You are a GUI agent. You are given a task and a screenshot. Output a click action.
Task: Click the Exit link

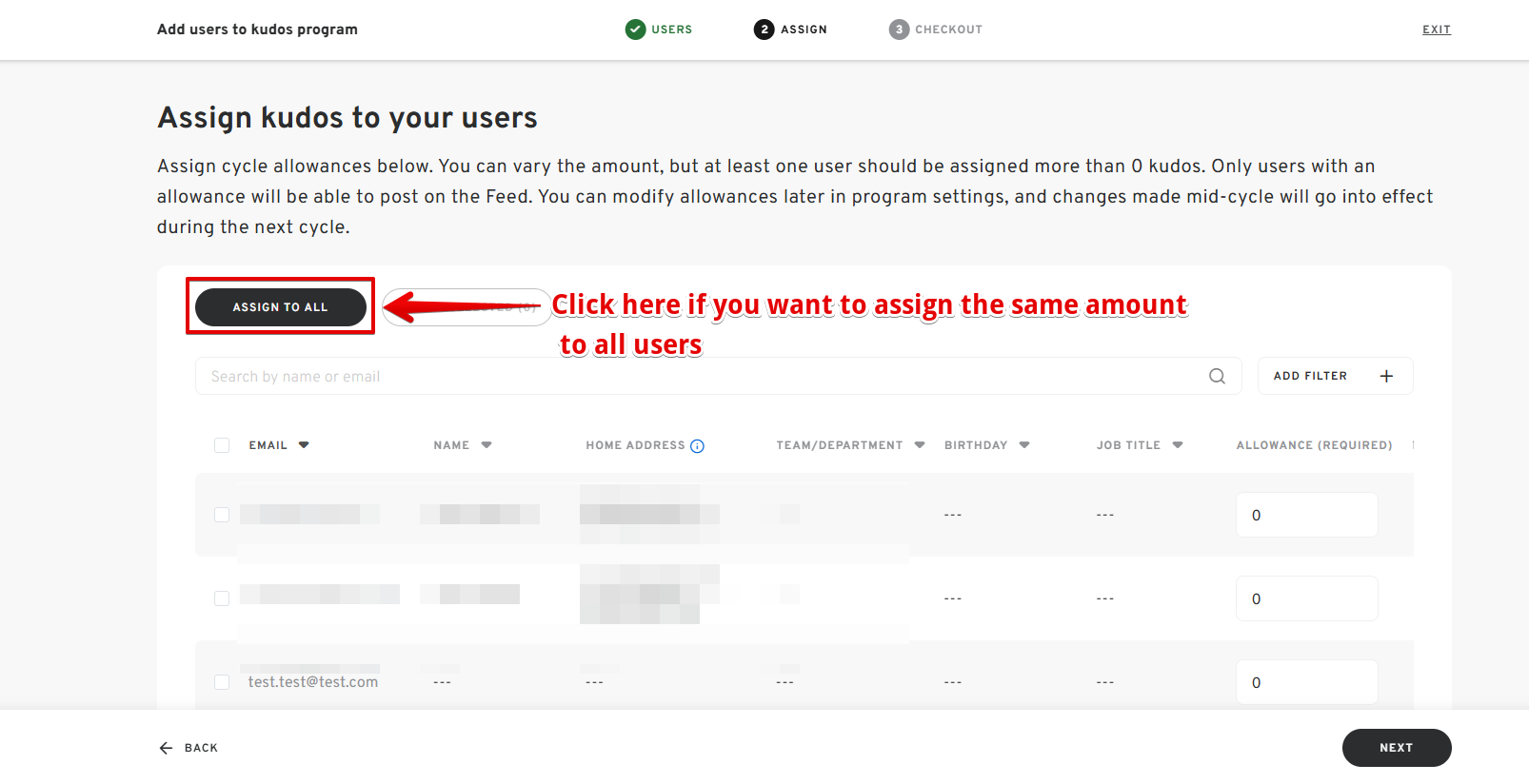click(x=1436, y=29)
